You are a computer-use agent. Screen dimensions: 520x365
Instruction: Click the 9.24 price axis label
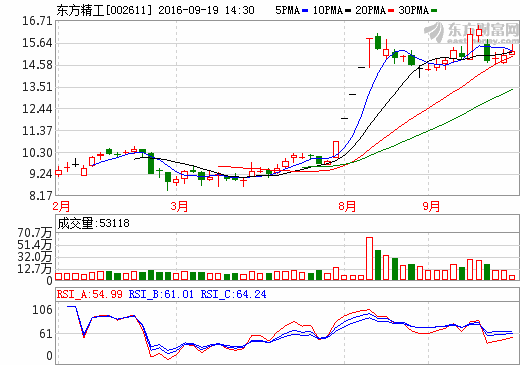pyautogui.click(x=41, y=174)
